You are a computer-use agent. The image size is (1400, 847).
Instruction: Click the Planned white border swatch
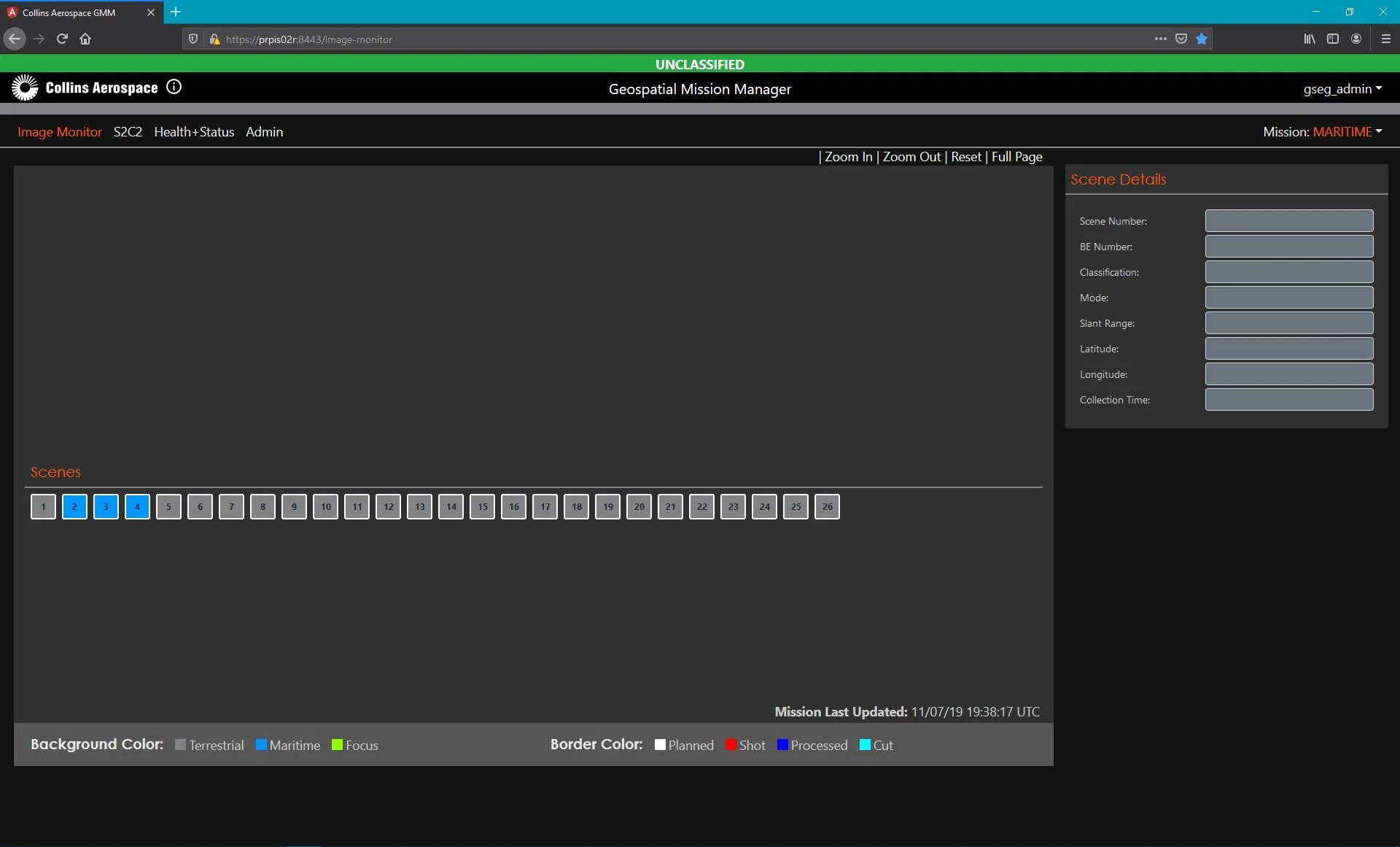pos(660,745)
